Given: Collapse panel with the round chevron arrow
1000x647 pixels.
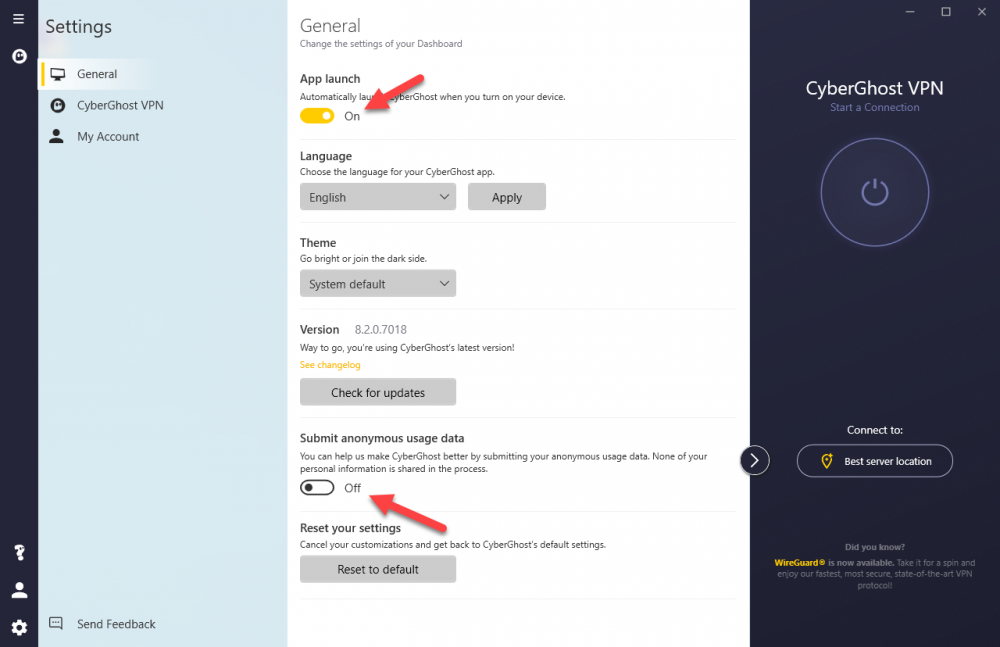Looking at the screenshot, I should (755, 460).
